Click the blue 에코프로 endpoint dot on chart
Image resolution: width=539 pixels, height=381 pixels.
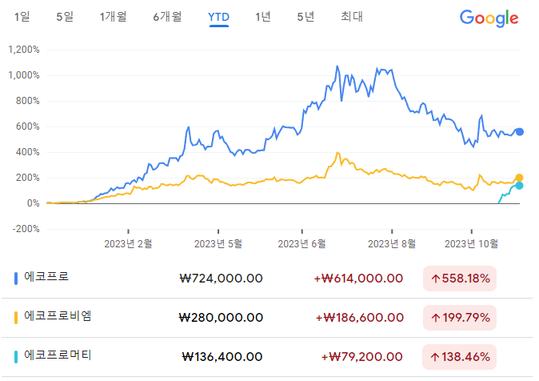pyautogui.click(x=519, y=132)
